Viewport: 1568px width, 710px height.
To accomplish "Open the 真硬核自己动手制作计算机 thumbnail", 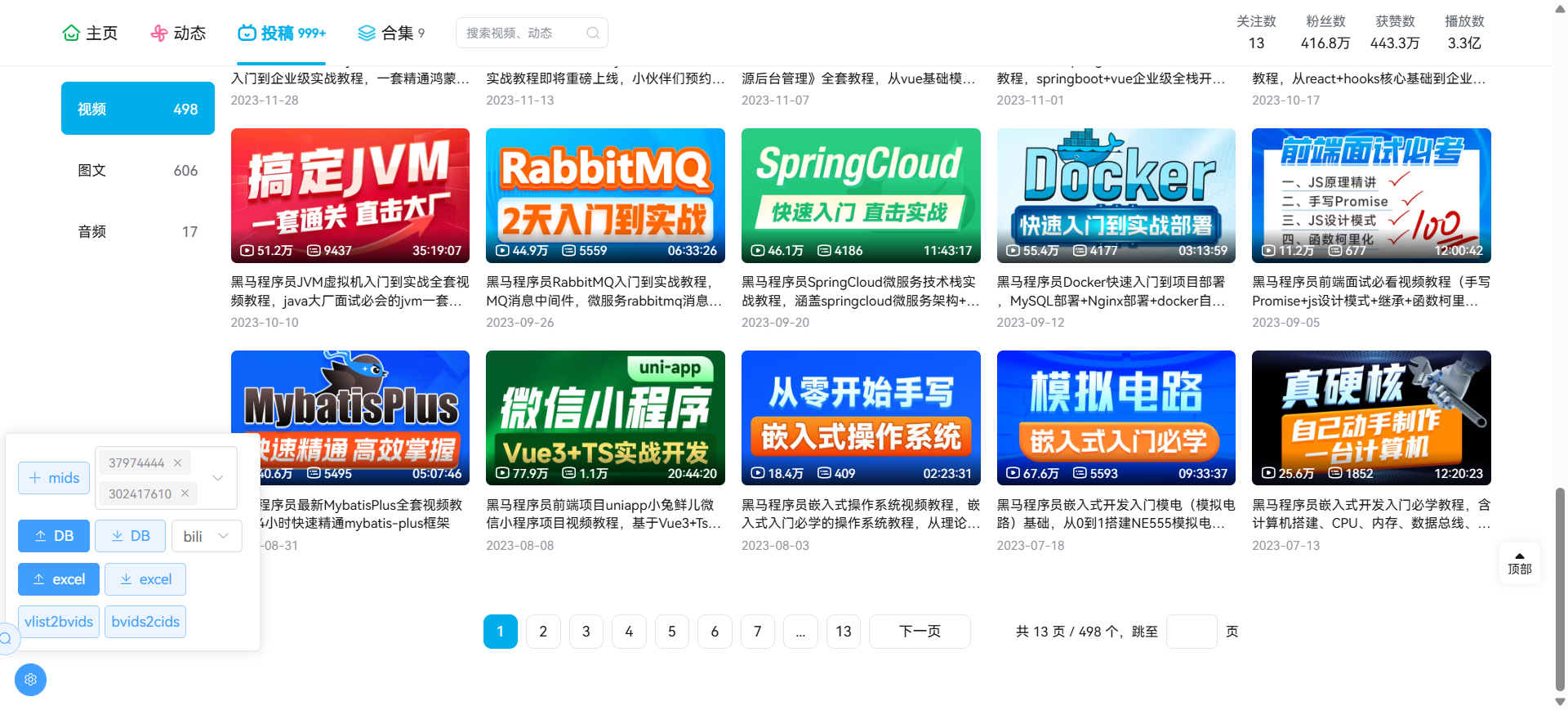I will [x=1371, y=418].
